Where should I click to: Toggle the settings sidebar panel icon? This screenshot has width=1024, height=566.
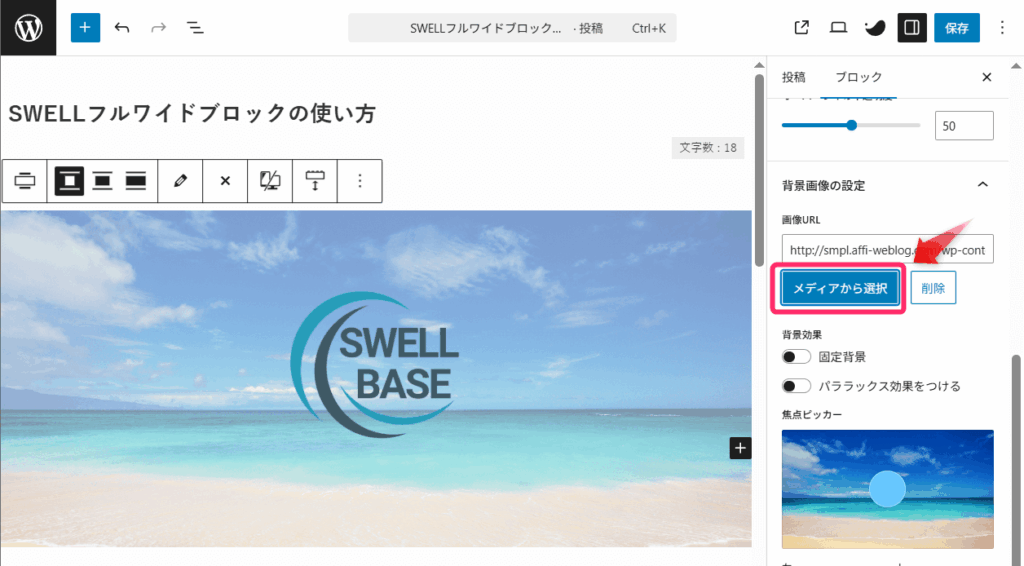pos(912,27)
